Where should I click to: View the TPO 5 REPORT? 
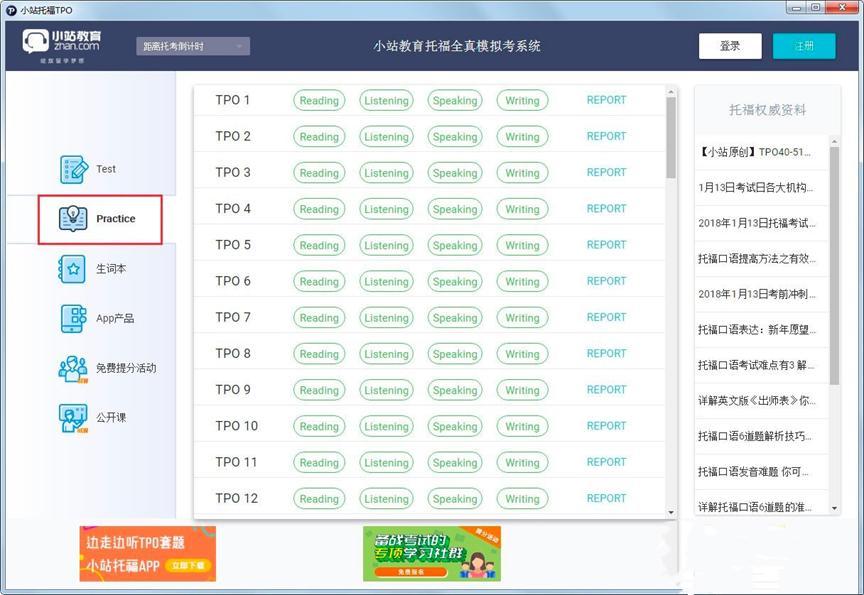pyautogui.click(x=606, y=245)
